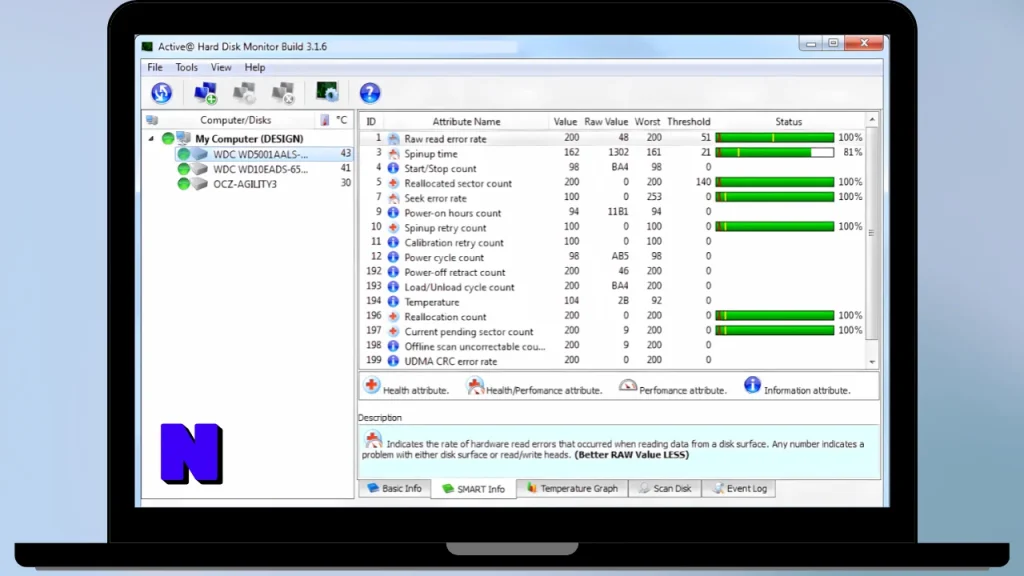The height and width of the screenshot is (576, 1024).
Task: Select the Offline scan uncorrectable count row
Action: [613, 346]
